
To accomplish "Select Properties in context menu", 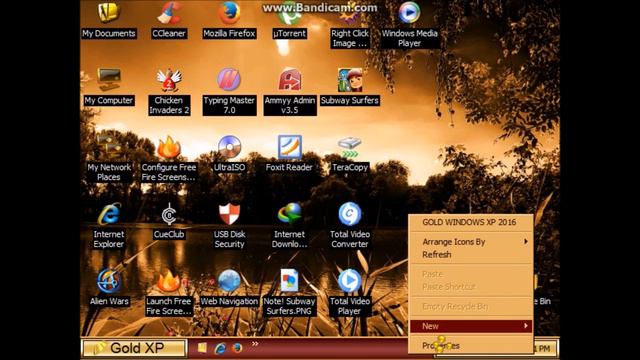I will point(471,345).
